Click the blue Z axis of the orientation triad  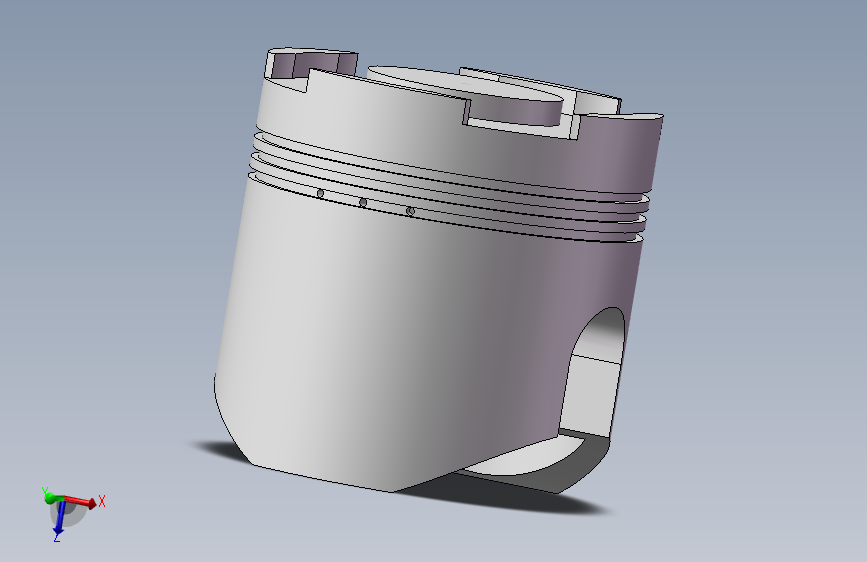pos(60,519)
